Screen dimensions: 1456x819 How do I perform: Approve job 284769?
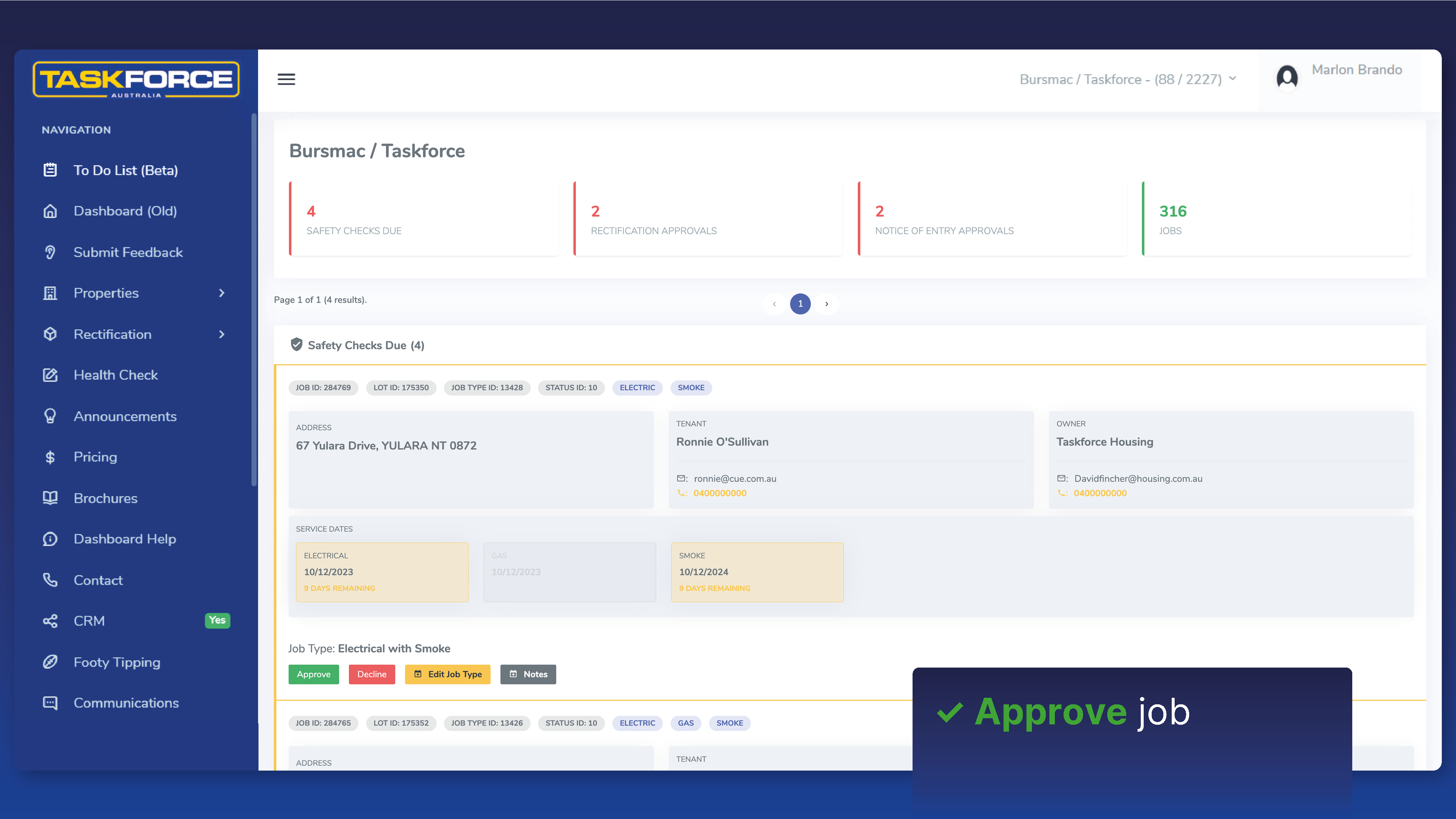tap(313, 674)
